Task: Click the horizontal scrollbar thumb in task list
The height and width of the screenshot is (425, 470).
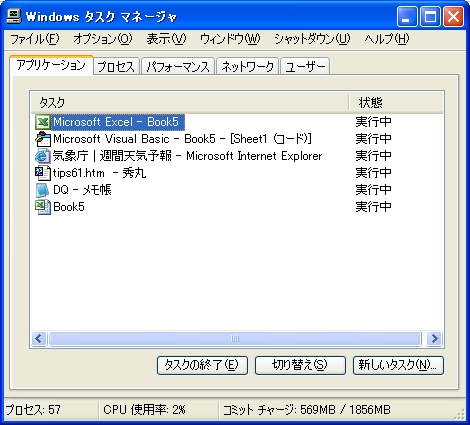Action: 235,339
